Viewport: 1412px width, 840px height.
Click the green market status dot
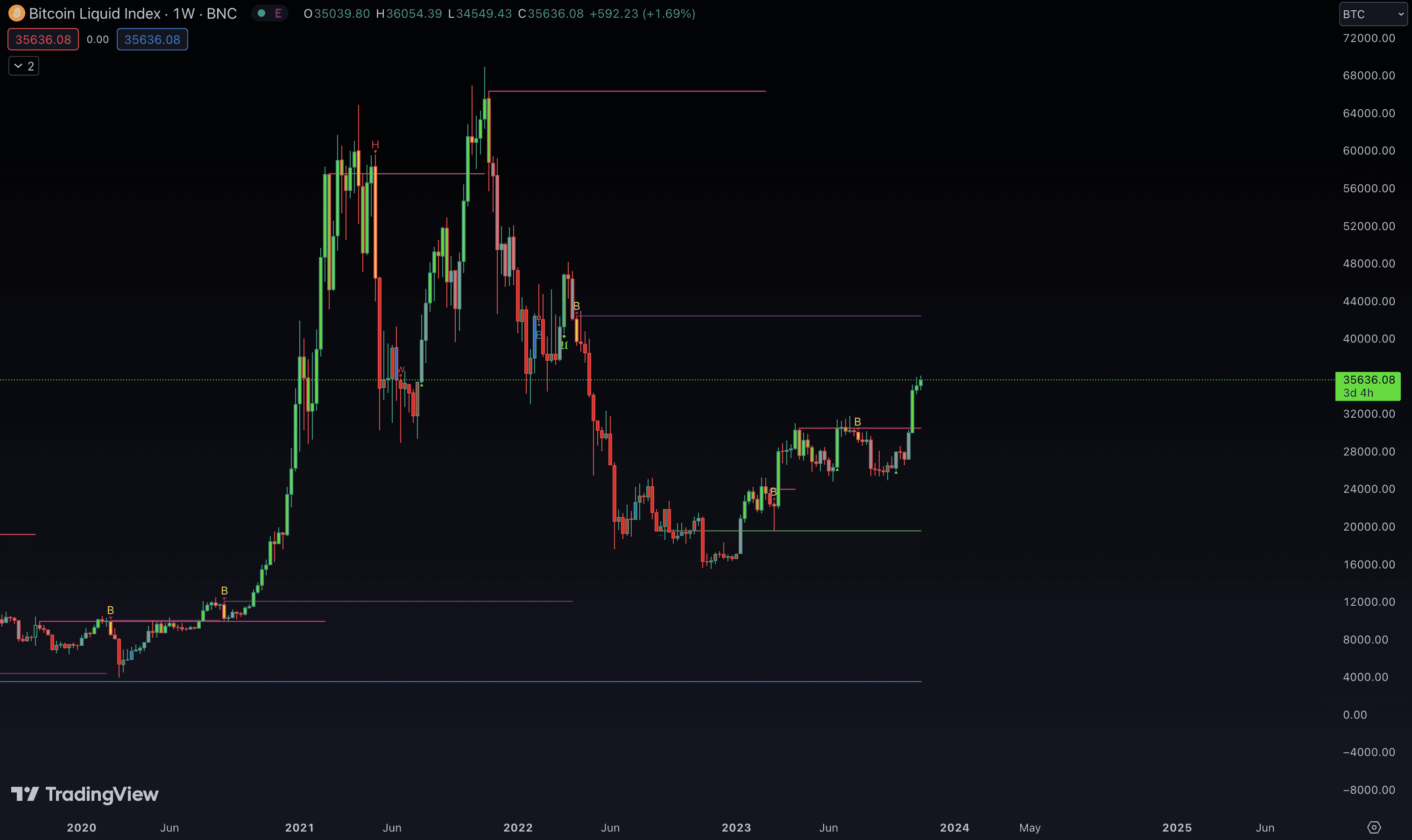(261, 13)
